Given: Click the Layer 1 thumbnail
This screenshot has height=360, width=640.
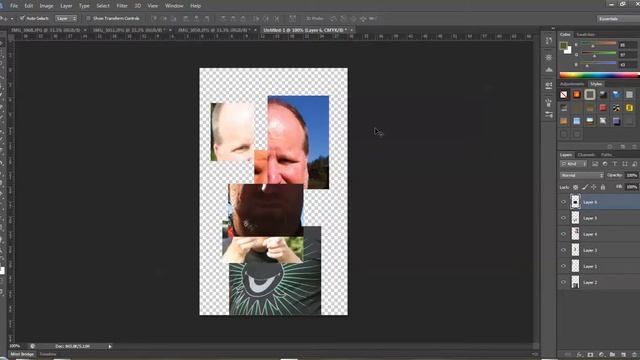Looking at the screenshot, I should (575, 266).
